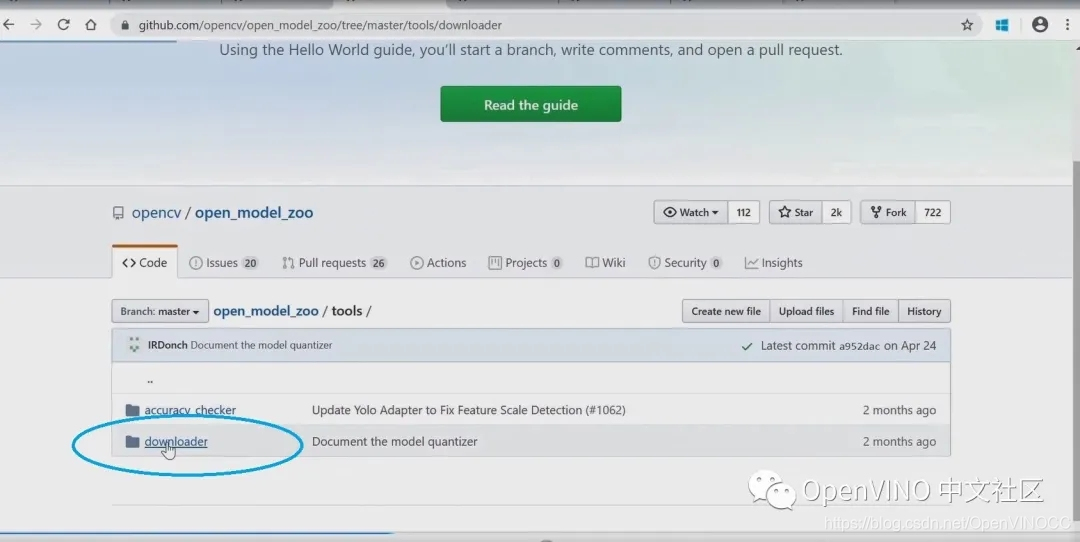Bookmark this page with the star icon

[967, 25]
